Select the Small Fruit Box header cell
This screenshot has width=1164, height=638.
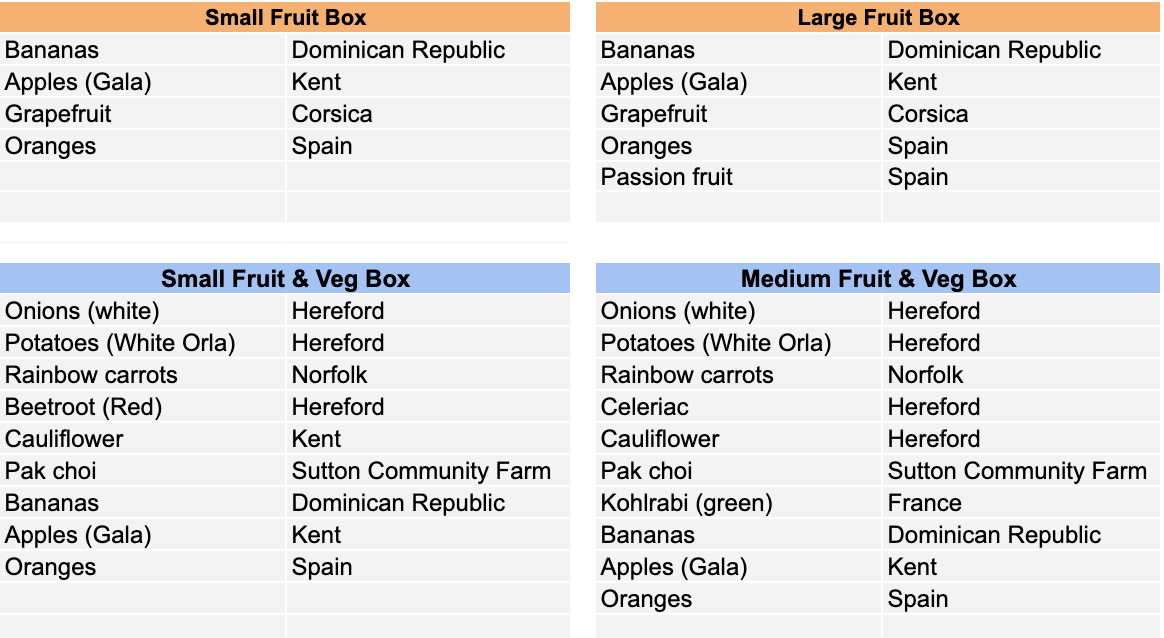285,17
